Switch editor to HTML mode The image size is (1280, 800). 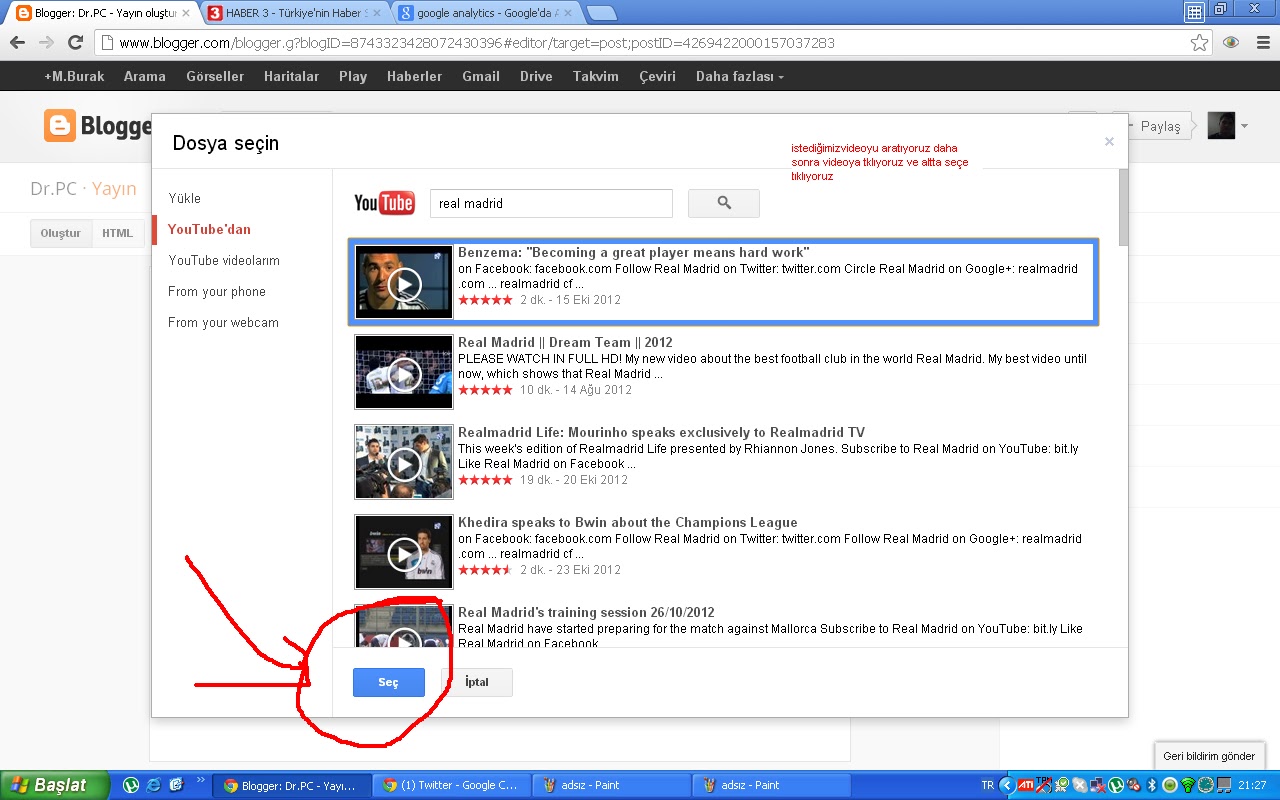click(117, 233)
